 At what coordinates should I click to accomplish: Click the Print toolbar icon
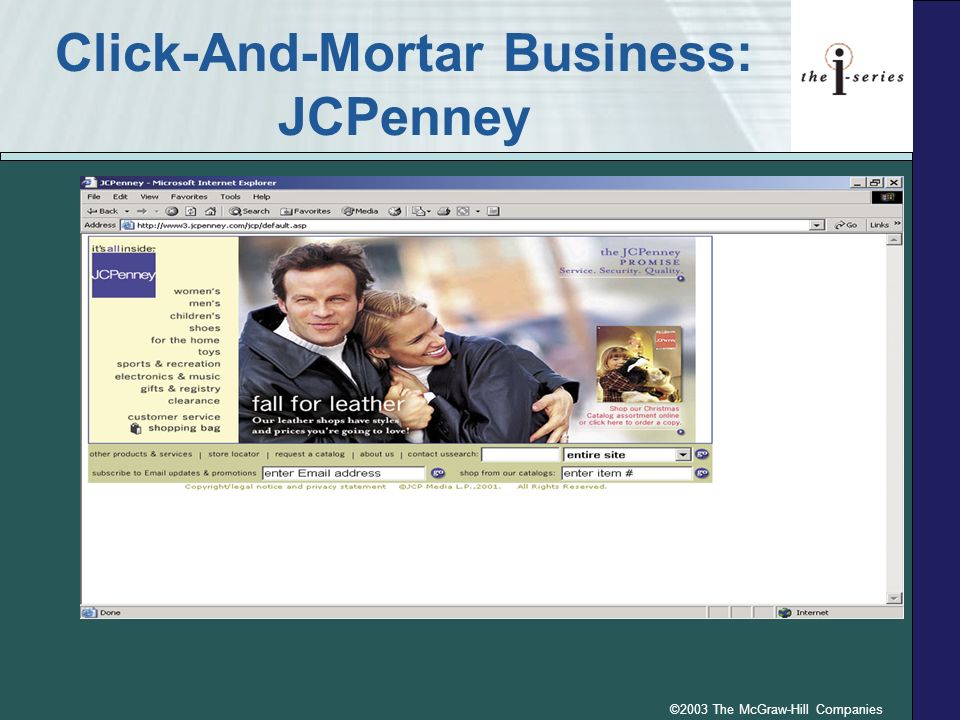click(x=444, y=211)
